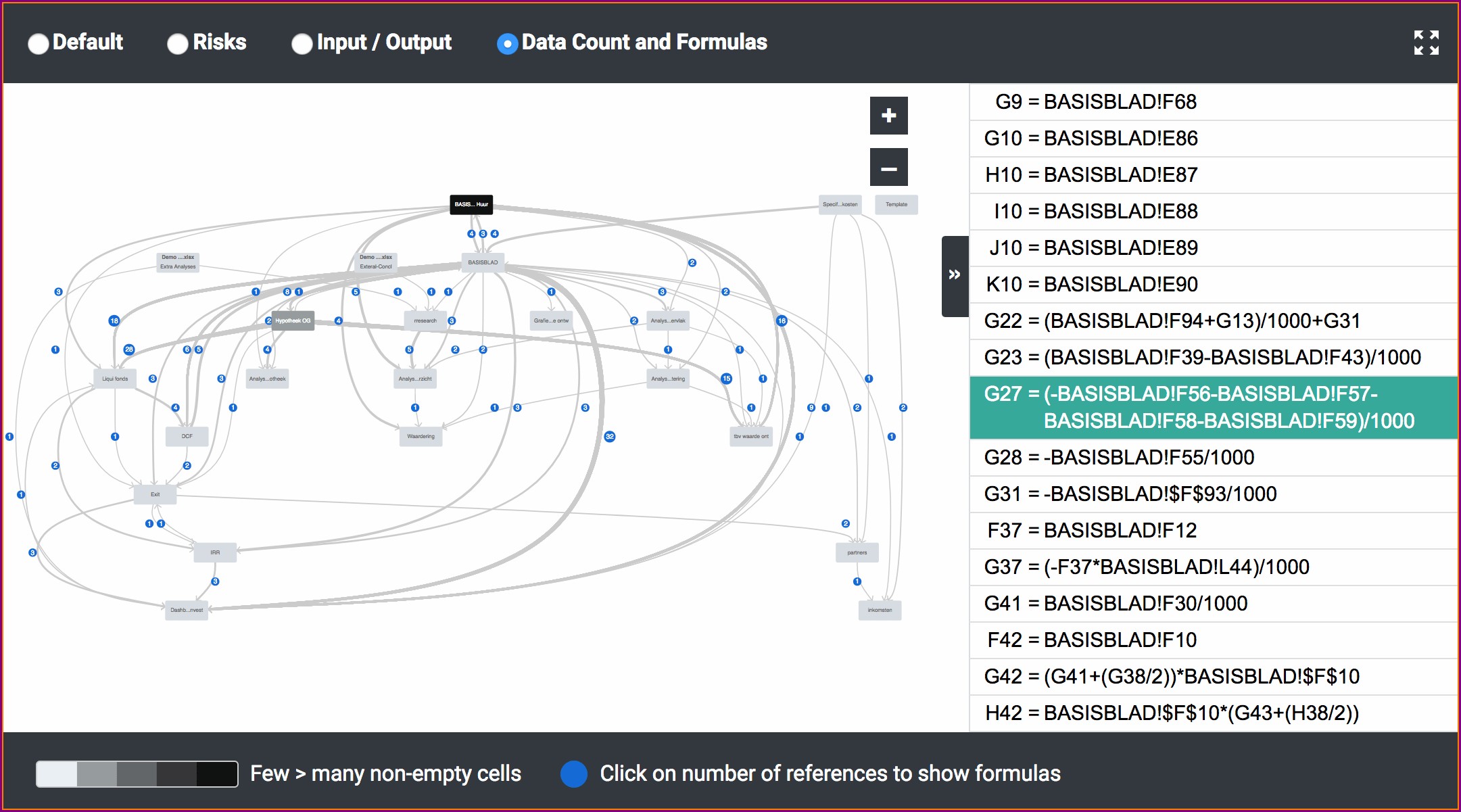Click reference count badge 32
The image size is (1461, 812).
(610, 437)
